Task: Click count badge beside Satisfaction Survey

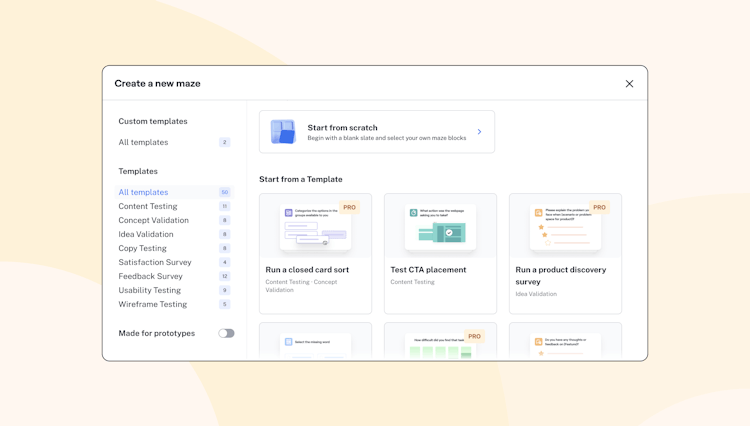Action: click(224, 262)
